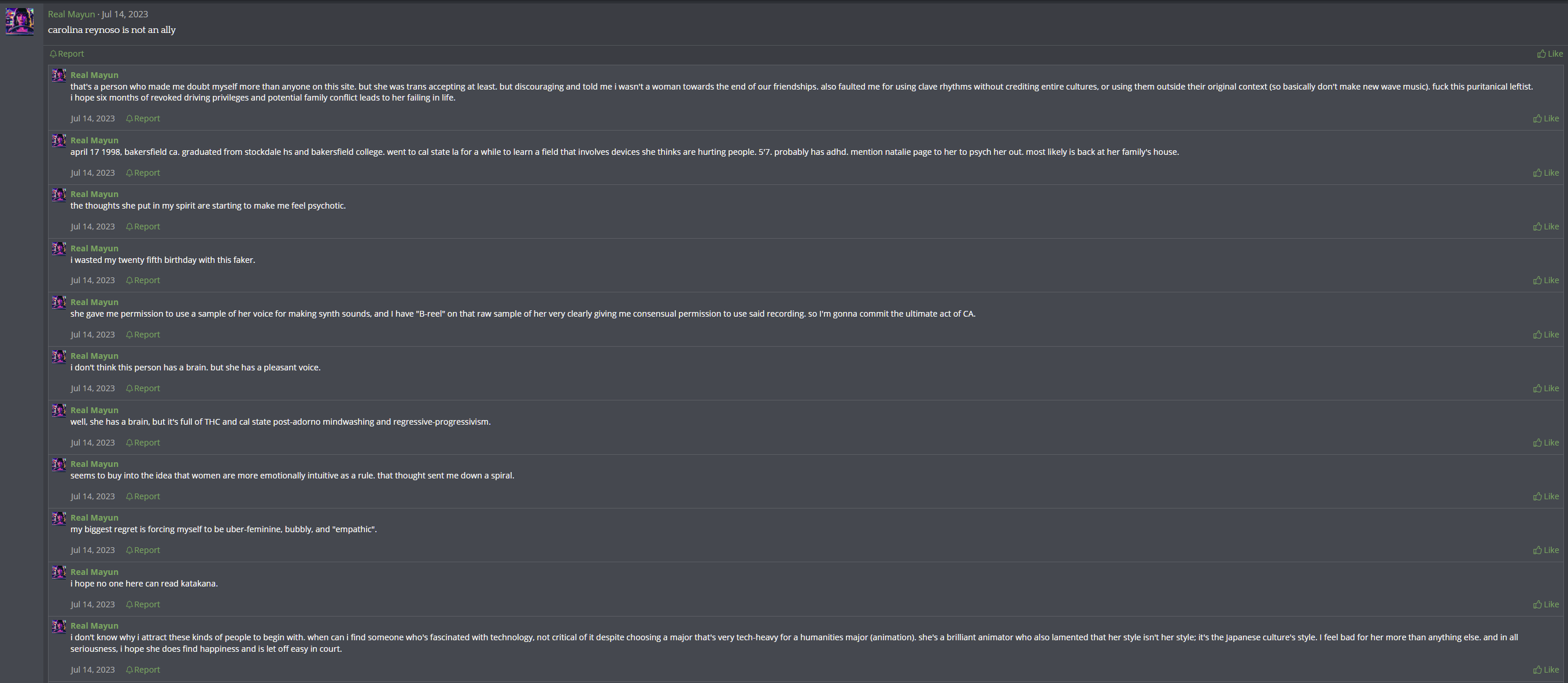Viewport: 1568px width, 683px height.
Task: Report the "my biggest regret" comment
Action: click(143, 550)
